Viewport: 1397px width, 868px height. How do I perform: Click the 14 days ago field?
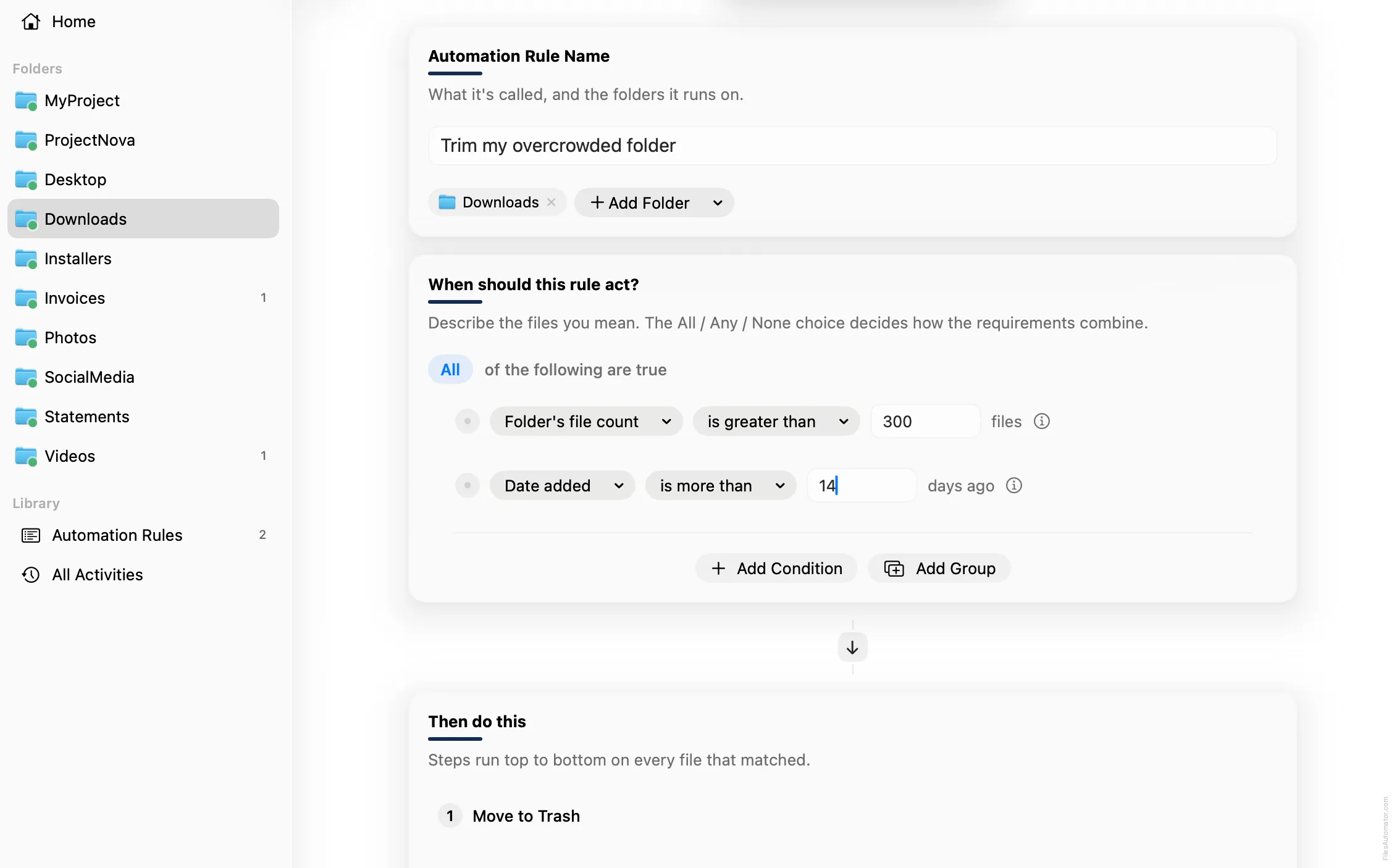point(862,486)
